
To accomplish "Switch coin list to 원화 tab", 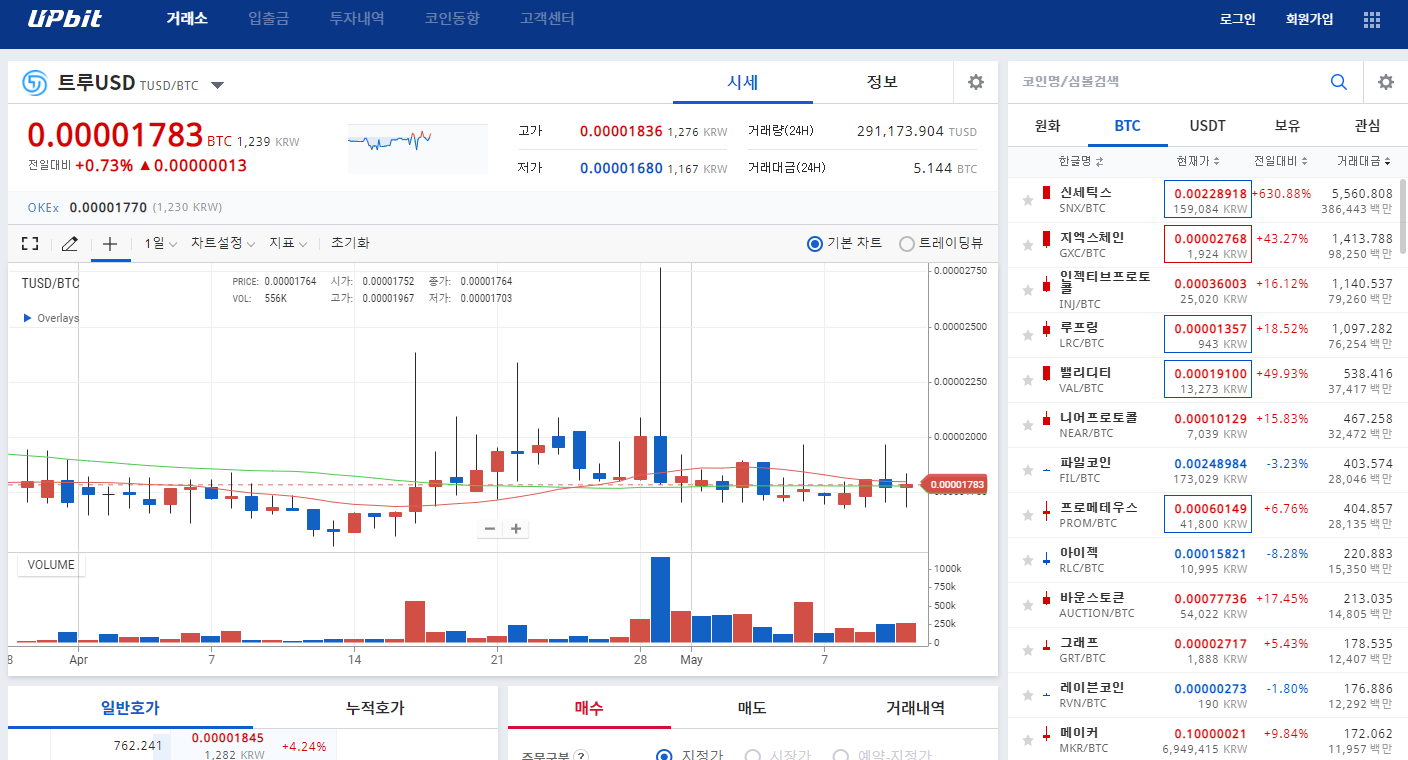I will click(x=1047, y=126).
